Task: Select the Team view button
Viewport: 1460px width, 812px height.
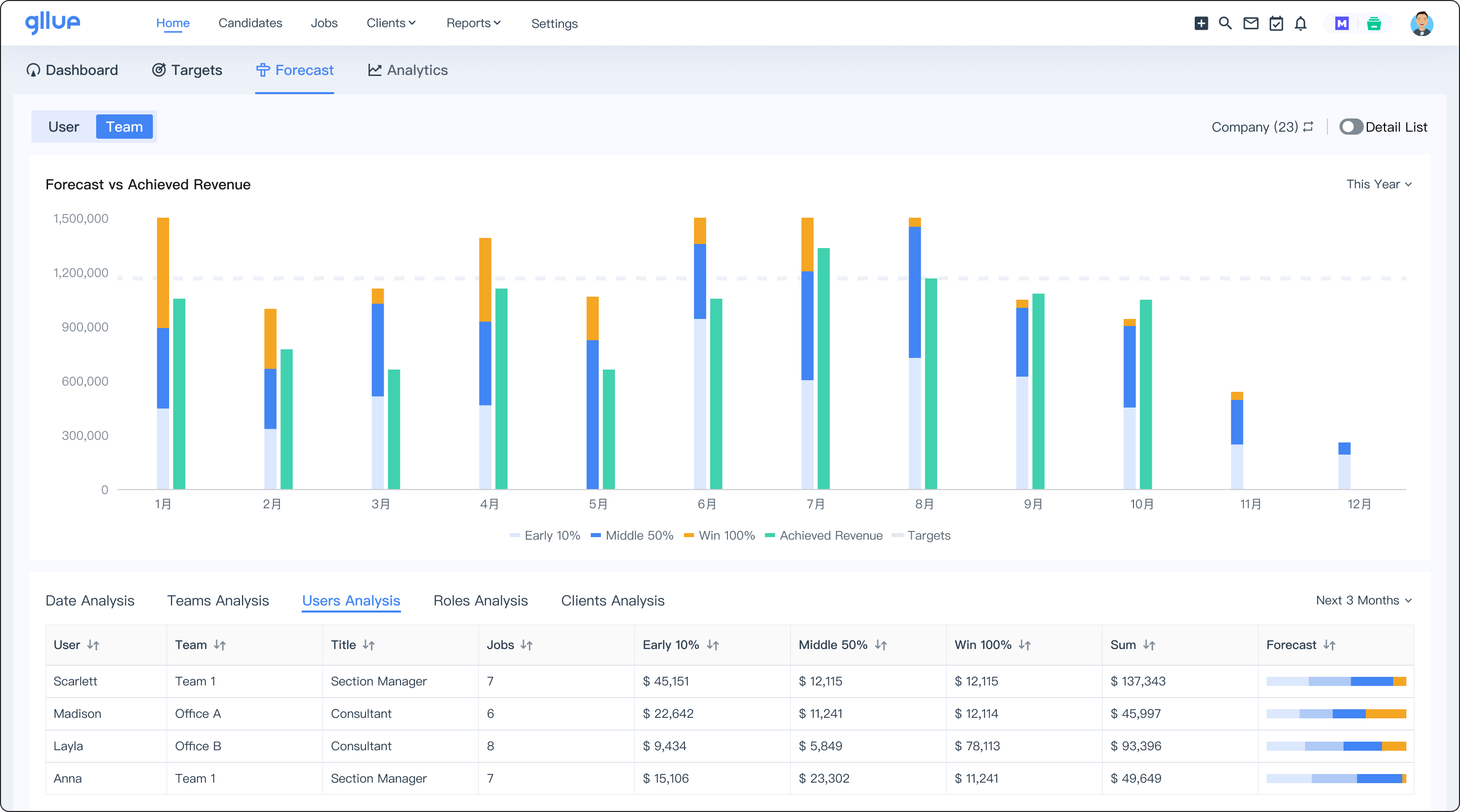Action: tap(124, 127)
